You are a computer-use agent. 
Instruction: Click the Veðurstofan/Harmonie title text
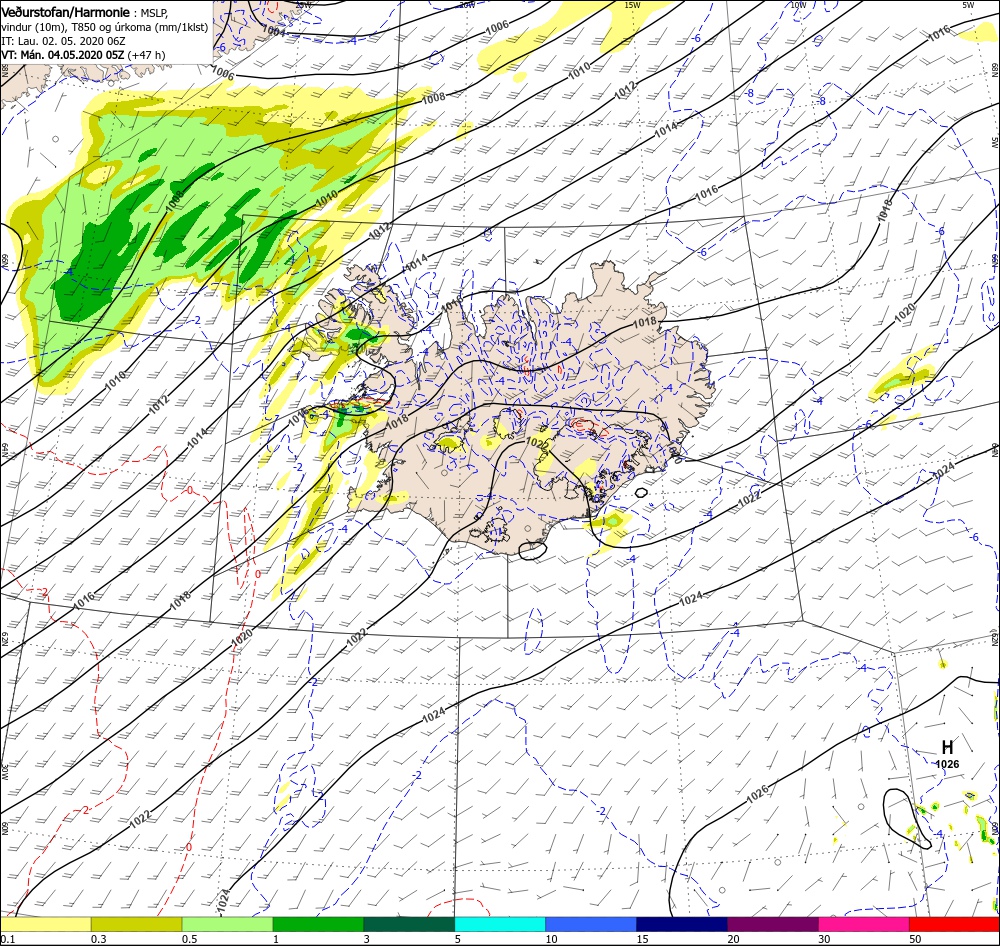click(65, 12)
